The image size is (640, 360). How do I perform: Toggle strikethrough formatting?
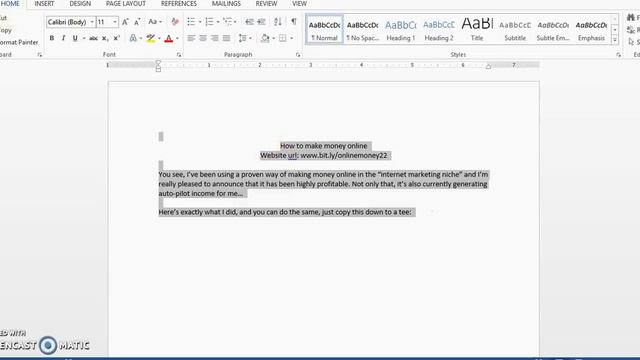[93, 38]
